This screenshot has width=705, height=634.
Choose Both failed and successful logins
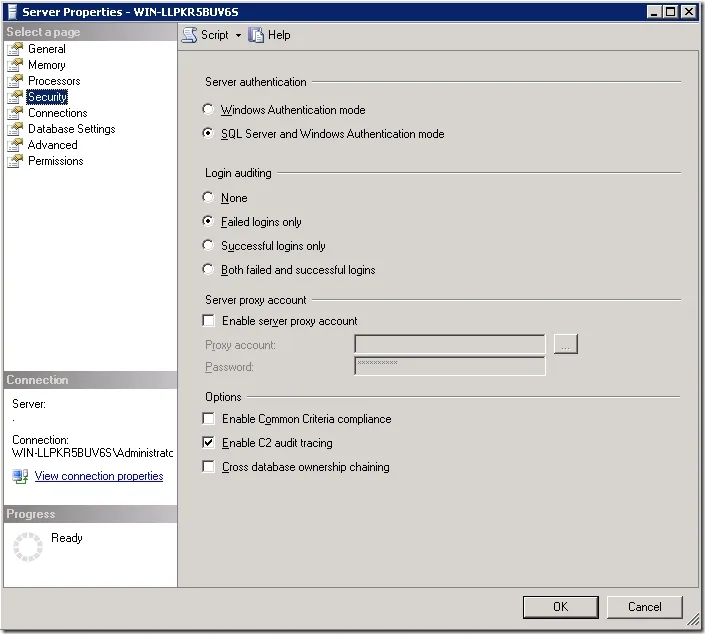click(208, 269)
